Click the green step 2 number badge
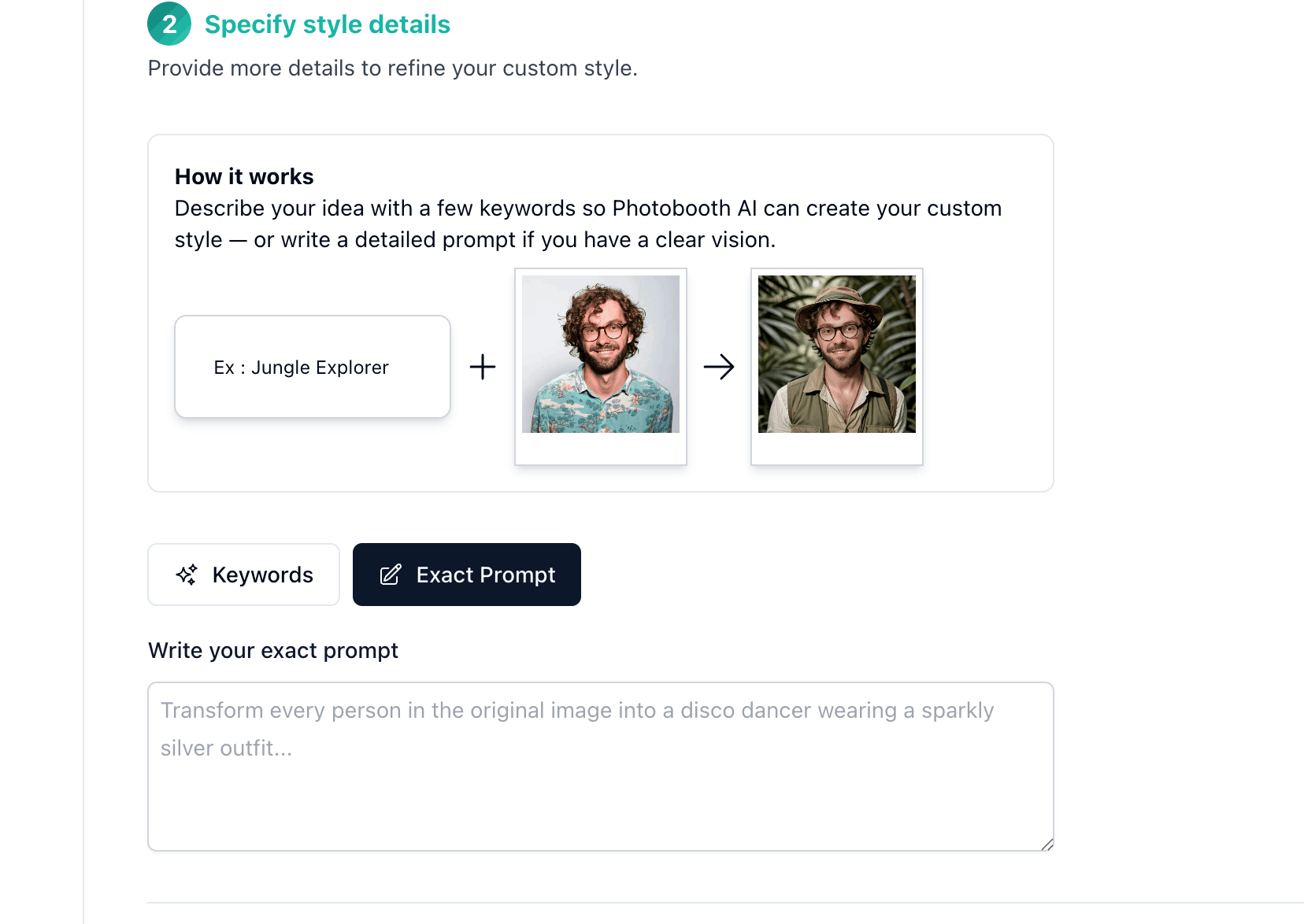 click(169, 24)
